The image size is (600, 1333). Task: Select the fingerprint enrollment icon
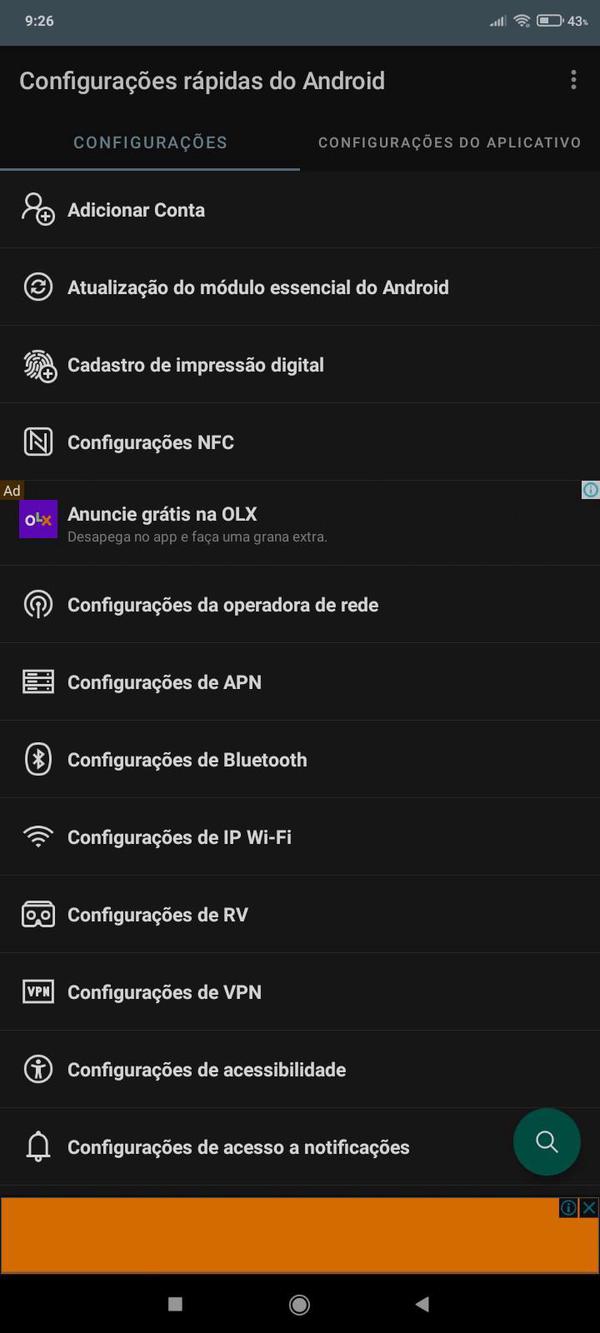(x=37, y=364)
